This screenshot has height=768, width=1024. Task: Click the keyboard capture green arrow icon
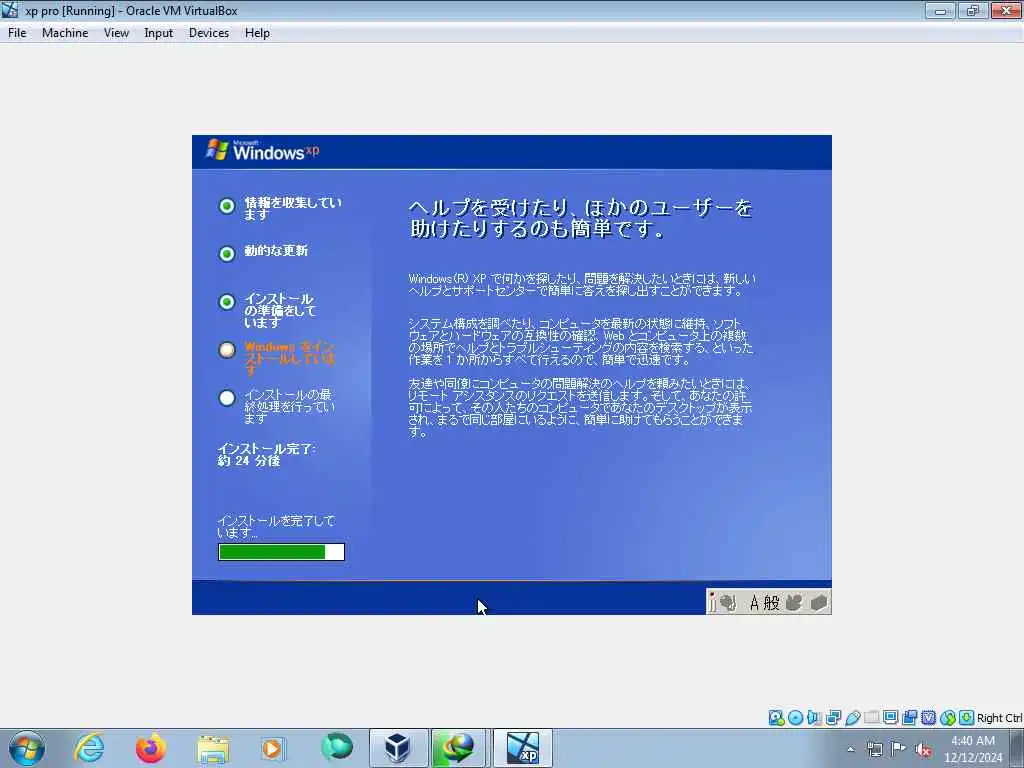tap(967, 718)
